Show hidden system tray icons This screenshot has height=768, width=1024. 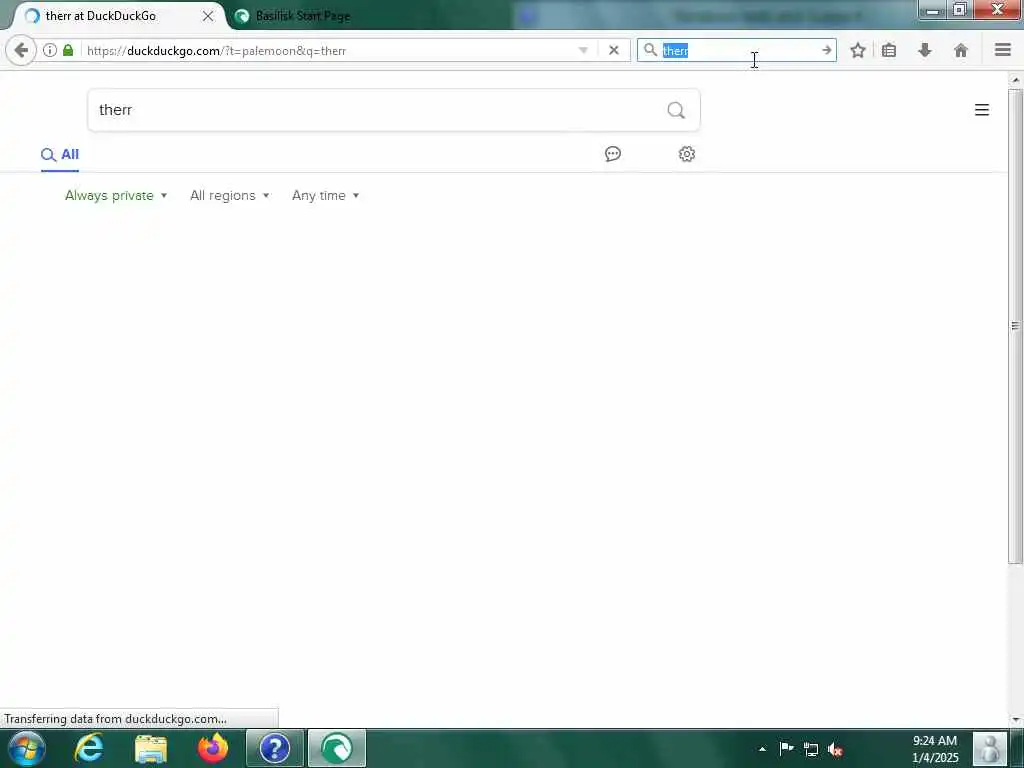click(762, 749)
